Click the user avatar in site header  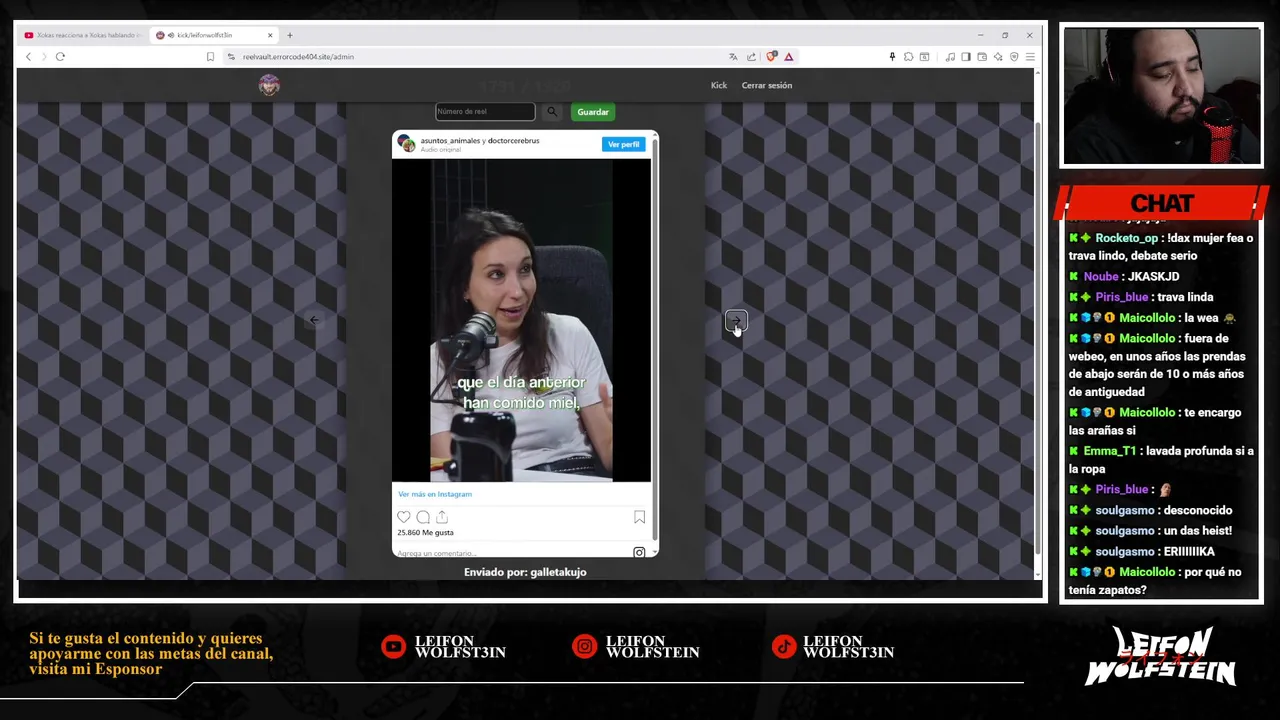coord(269,85)
